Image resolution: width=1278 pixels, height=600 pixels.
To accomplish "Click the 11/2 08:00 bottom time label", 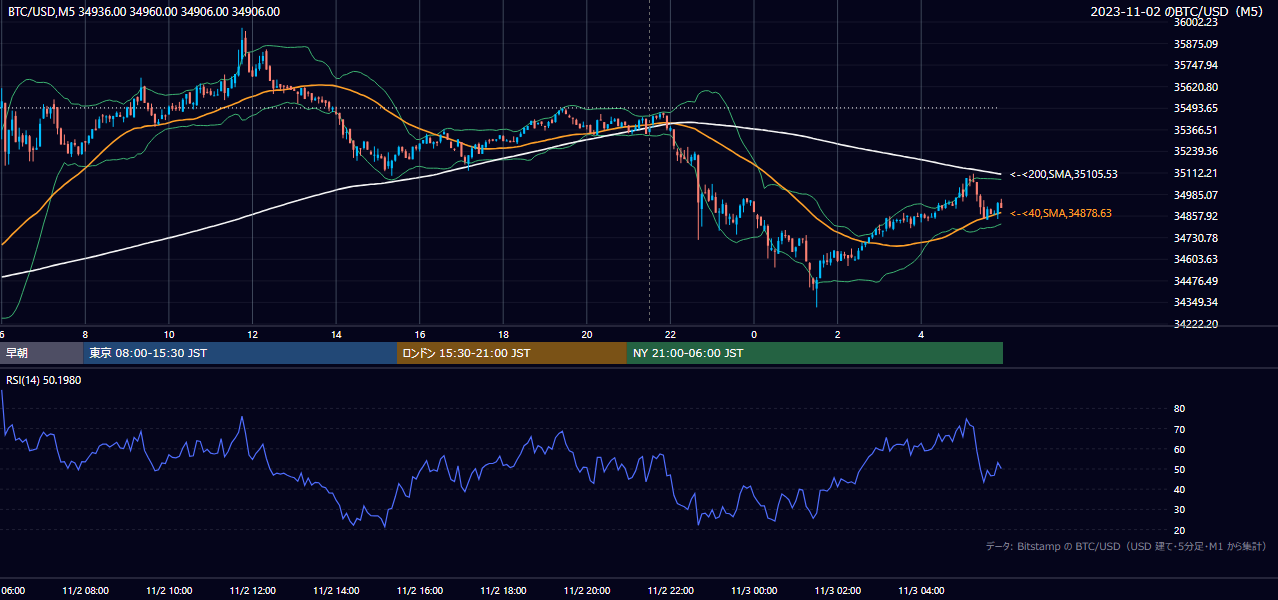I will click(x=85, y=590).
